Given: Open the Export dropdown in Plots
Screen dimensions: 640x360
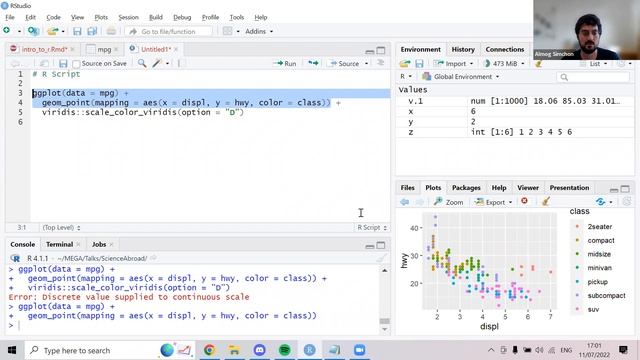Looking at the screenshot, I should point(493,202).
